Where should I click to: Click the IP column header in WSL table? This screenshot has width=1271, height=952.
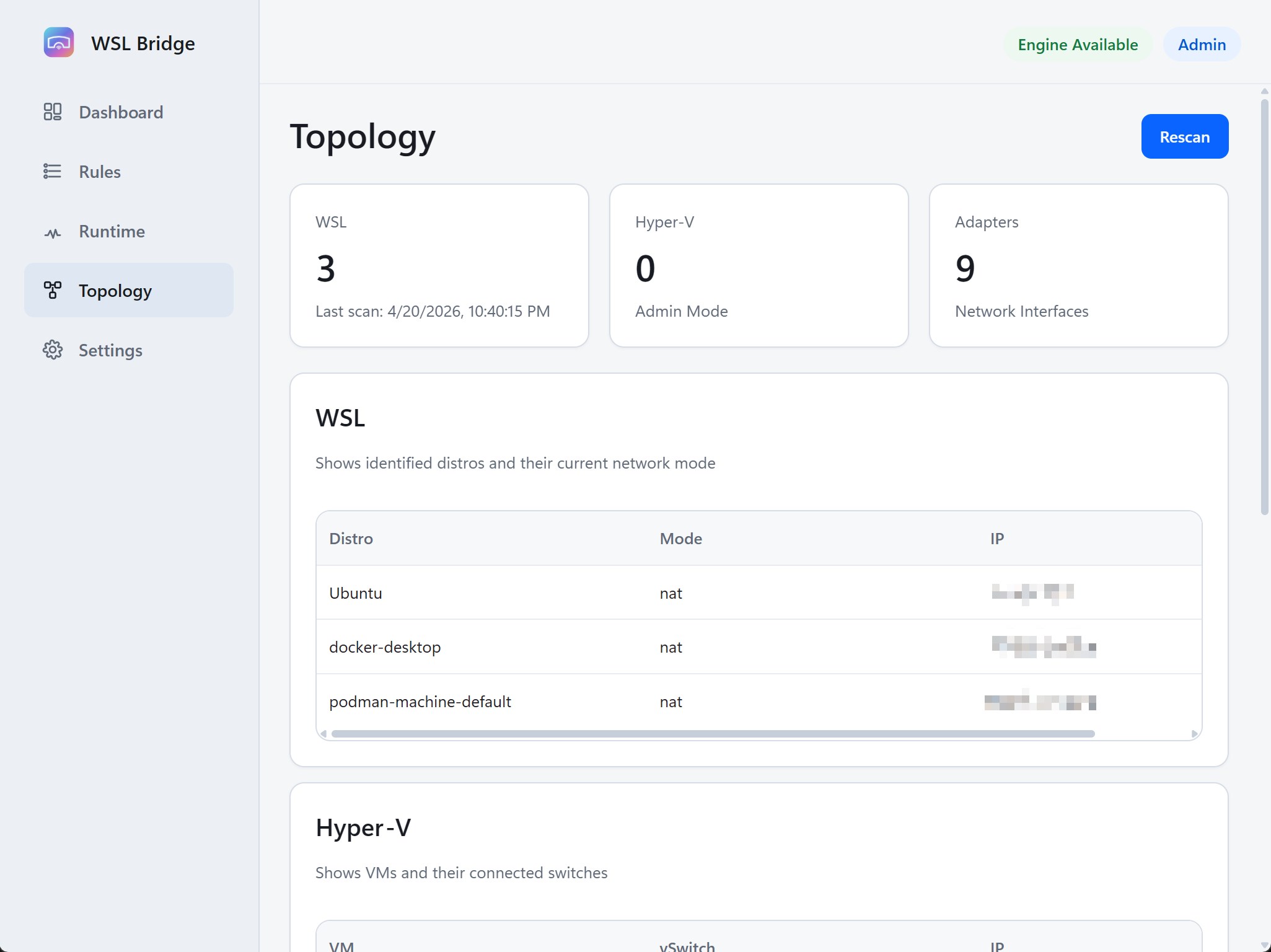[x=997, y=539]
